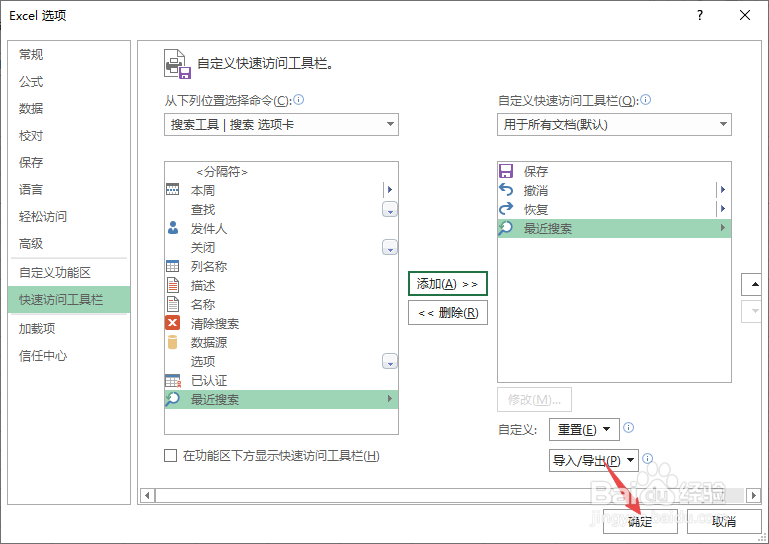This screenshot has width=769, height=544.
Task: Click the 添加(A) >> button
Action: click(x=448, y=284)
